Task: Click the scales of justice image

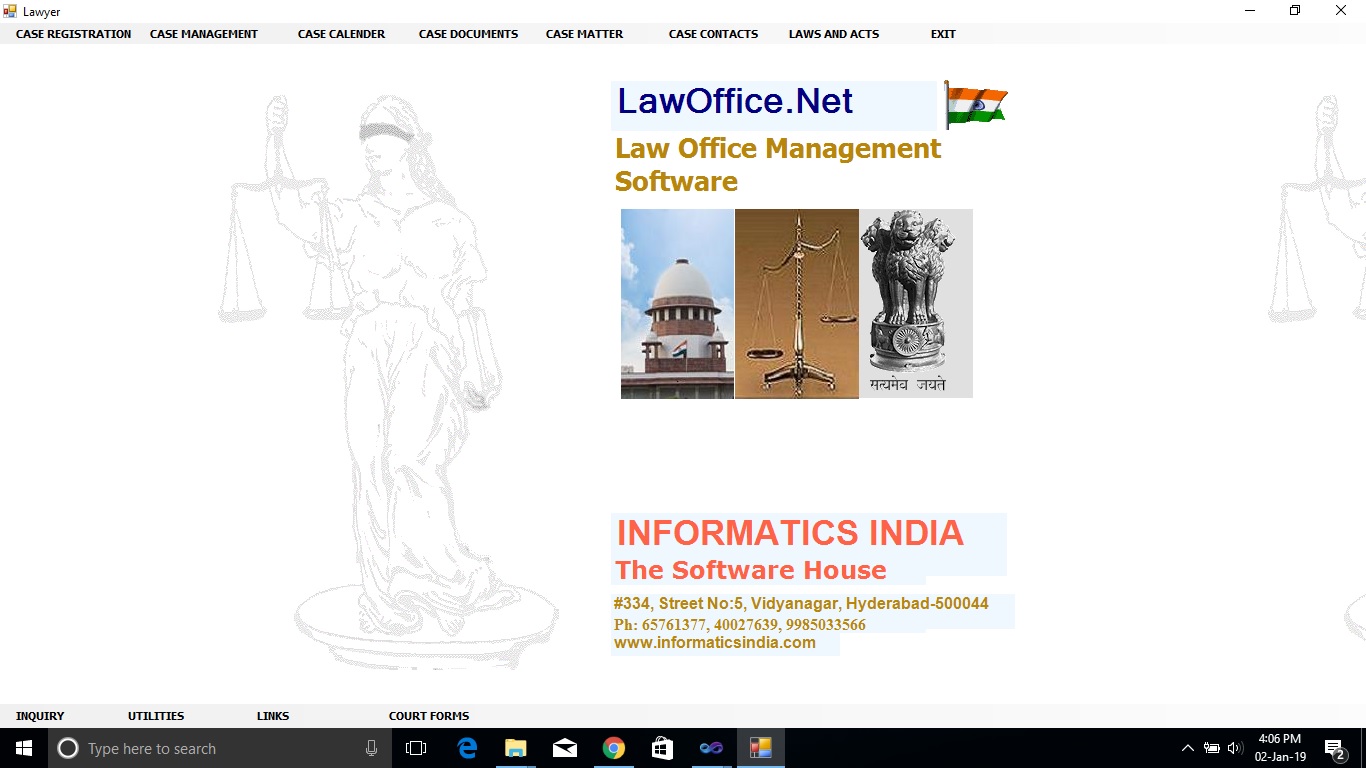Action: point(797,304)
